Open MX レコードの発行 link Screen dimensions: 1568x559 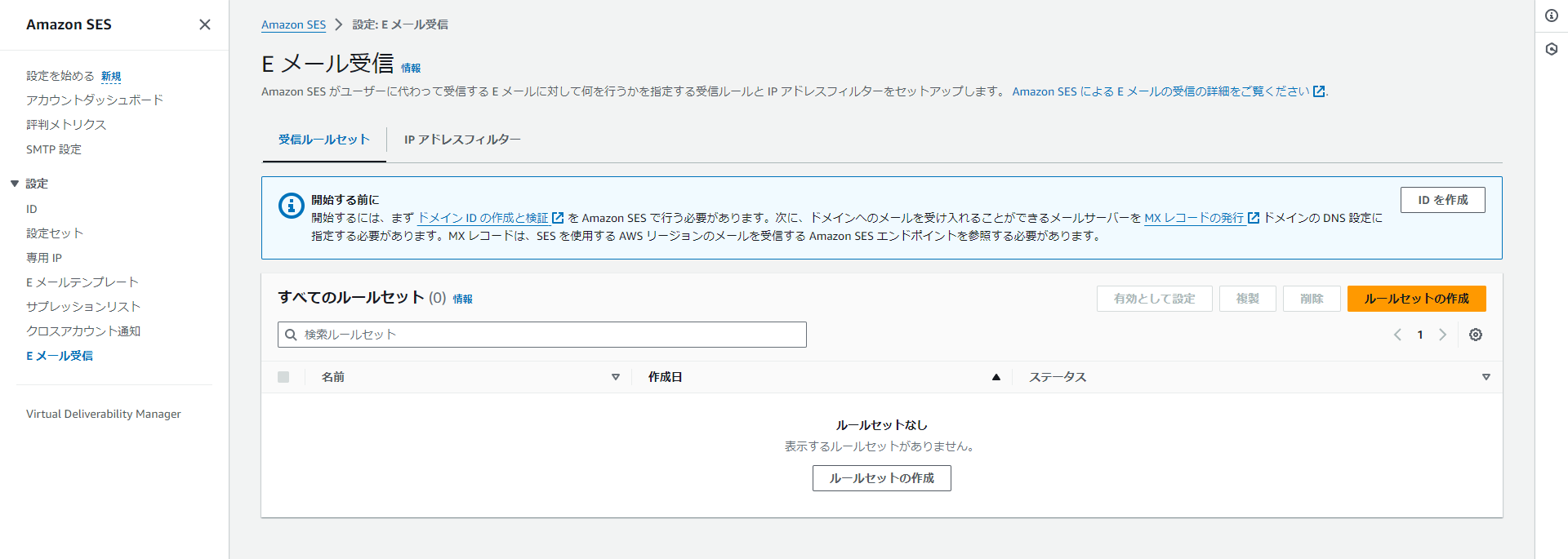(1202, 218)
